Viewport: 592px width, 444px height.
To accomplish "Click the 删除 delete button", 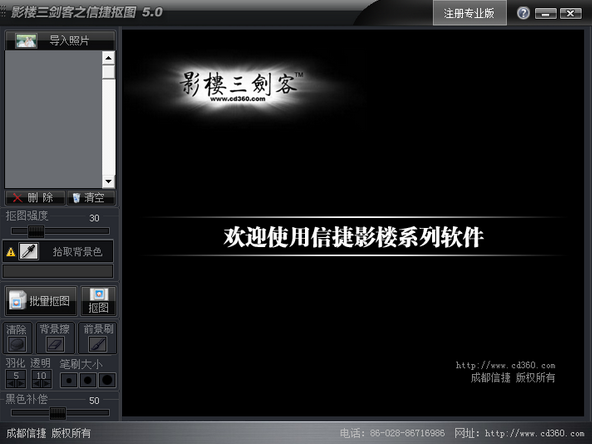I will click(x=35, y=197).
